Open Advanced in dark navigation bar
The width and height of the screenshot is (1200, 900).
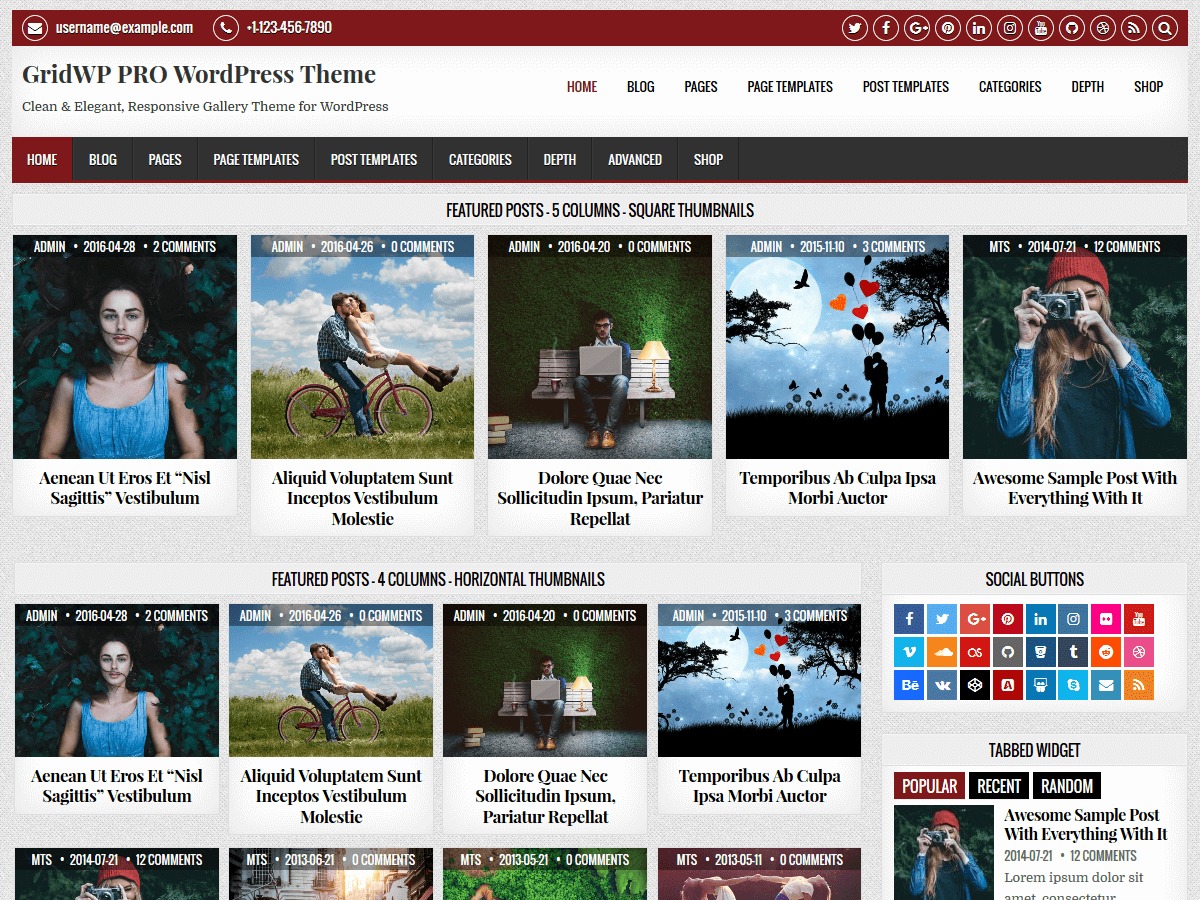click(x=635, y=159)
